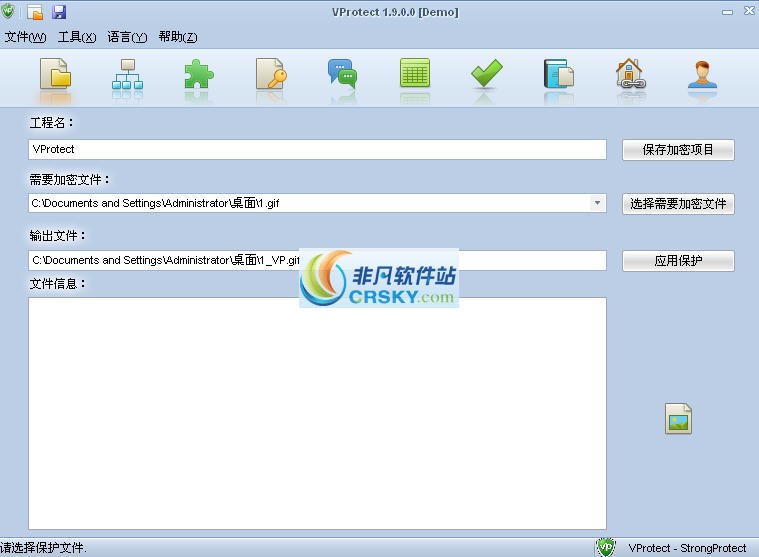Click the VP shield icon in status bar
This screenshot has width=759, height=557.
click(x=605, y=547)
